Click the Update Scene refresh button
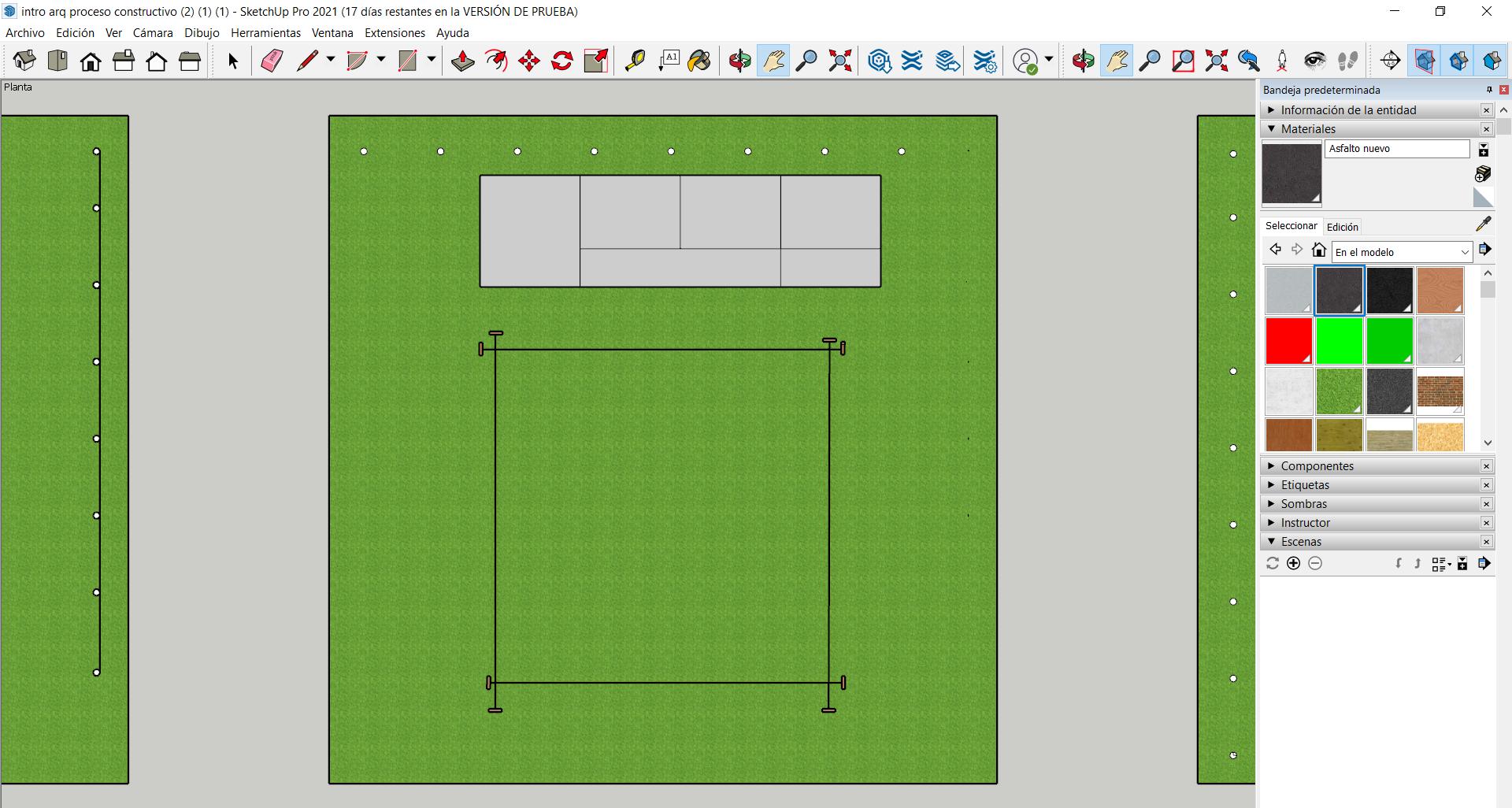Screen dimensions: 1512x808 (x=1272, y=563)
